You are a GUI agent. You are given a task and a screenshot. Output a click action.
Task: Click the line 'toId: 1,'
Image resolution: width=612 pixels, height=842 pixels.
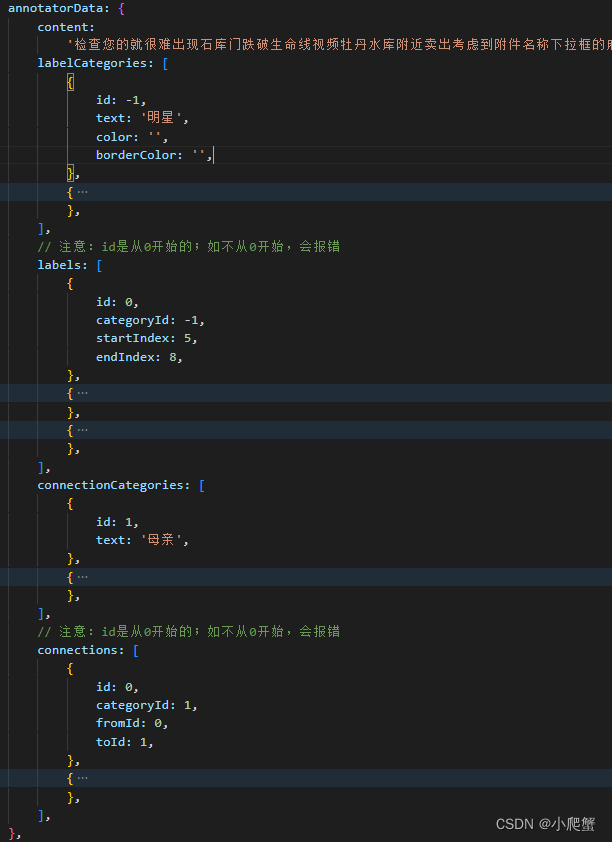(x=125, y=742)
